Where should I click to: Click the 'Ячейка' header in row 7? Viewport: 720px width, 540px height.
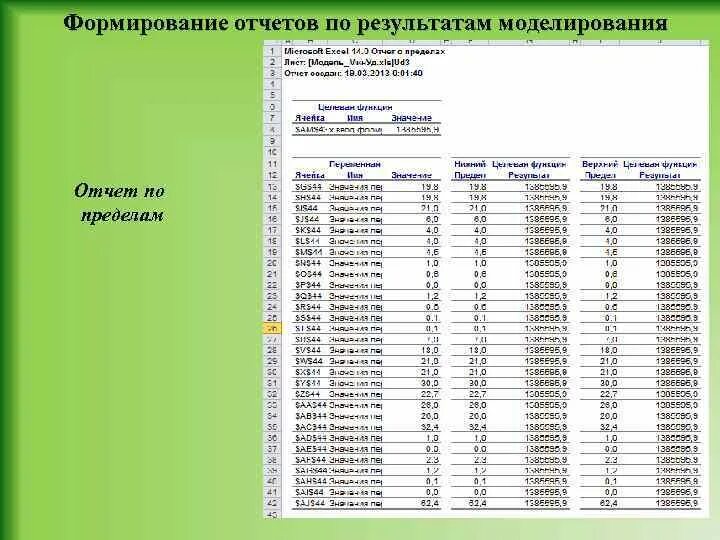point(309,118)
